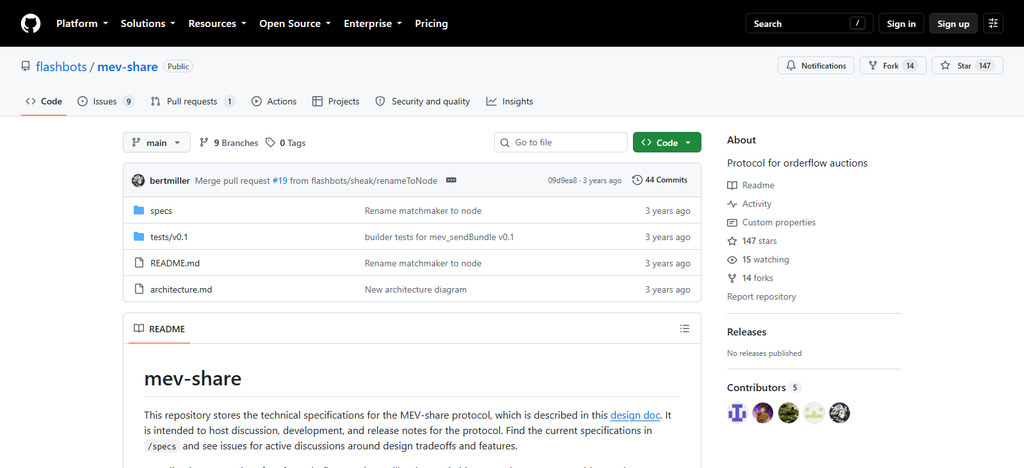
Task: Click the specs folder icon
Action: click(138, 210)
